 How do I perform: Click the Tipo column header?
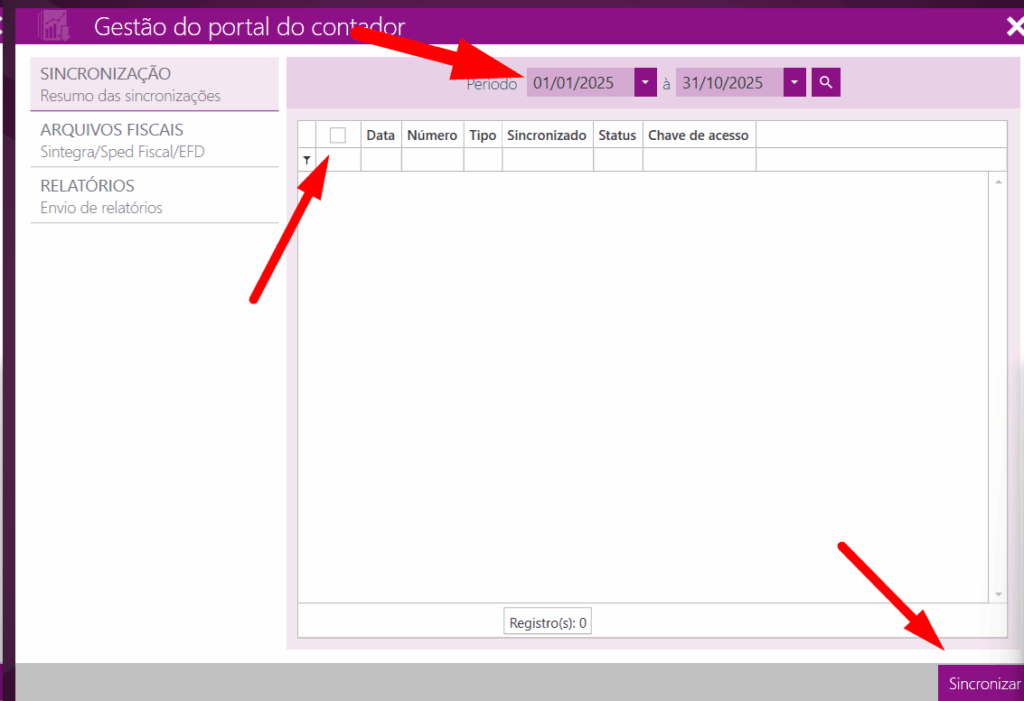[x=483, y=135]
